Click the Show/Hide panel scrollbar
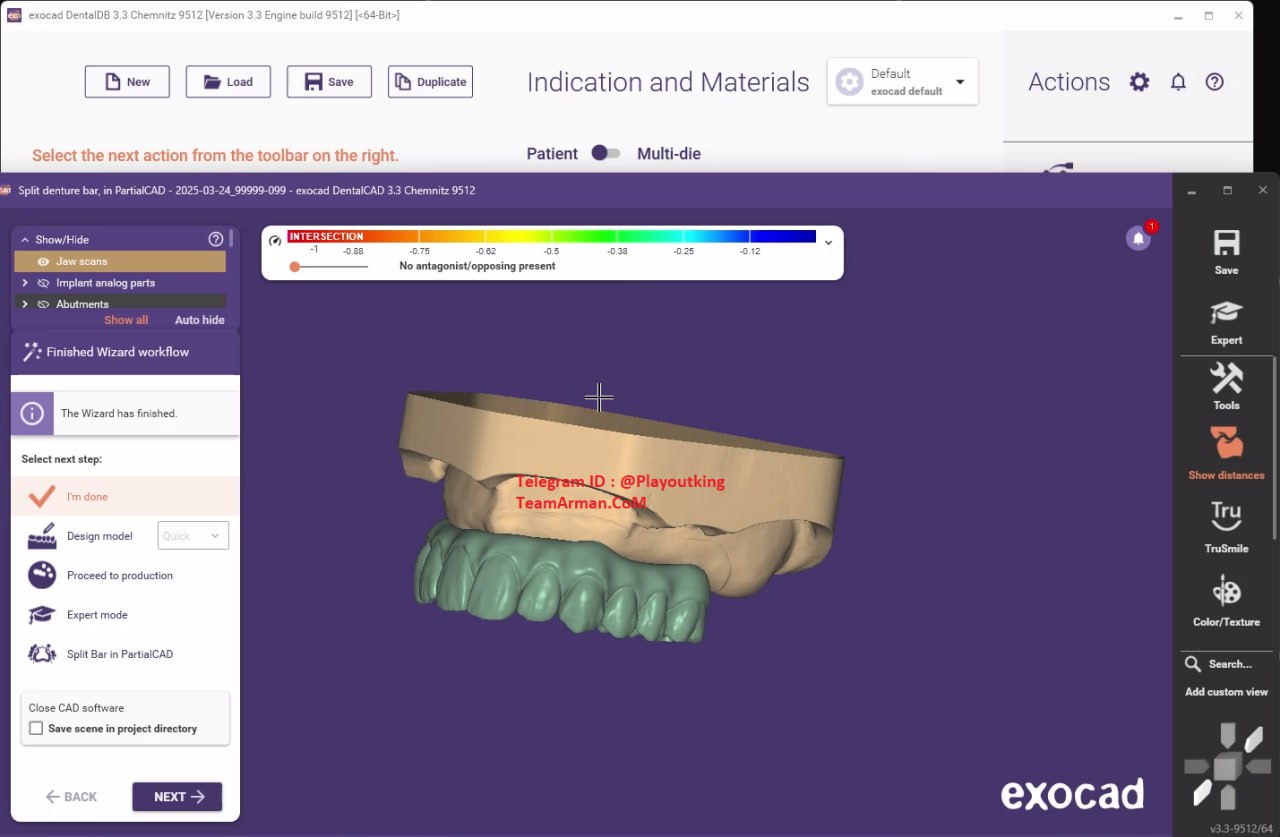 231,238
